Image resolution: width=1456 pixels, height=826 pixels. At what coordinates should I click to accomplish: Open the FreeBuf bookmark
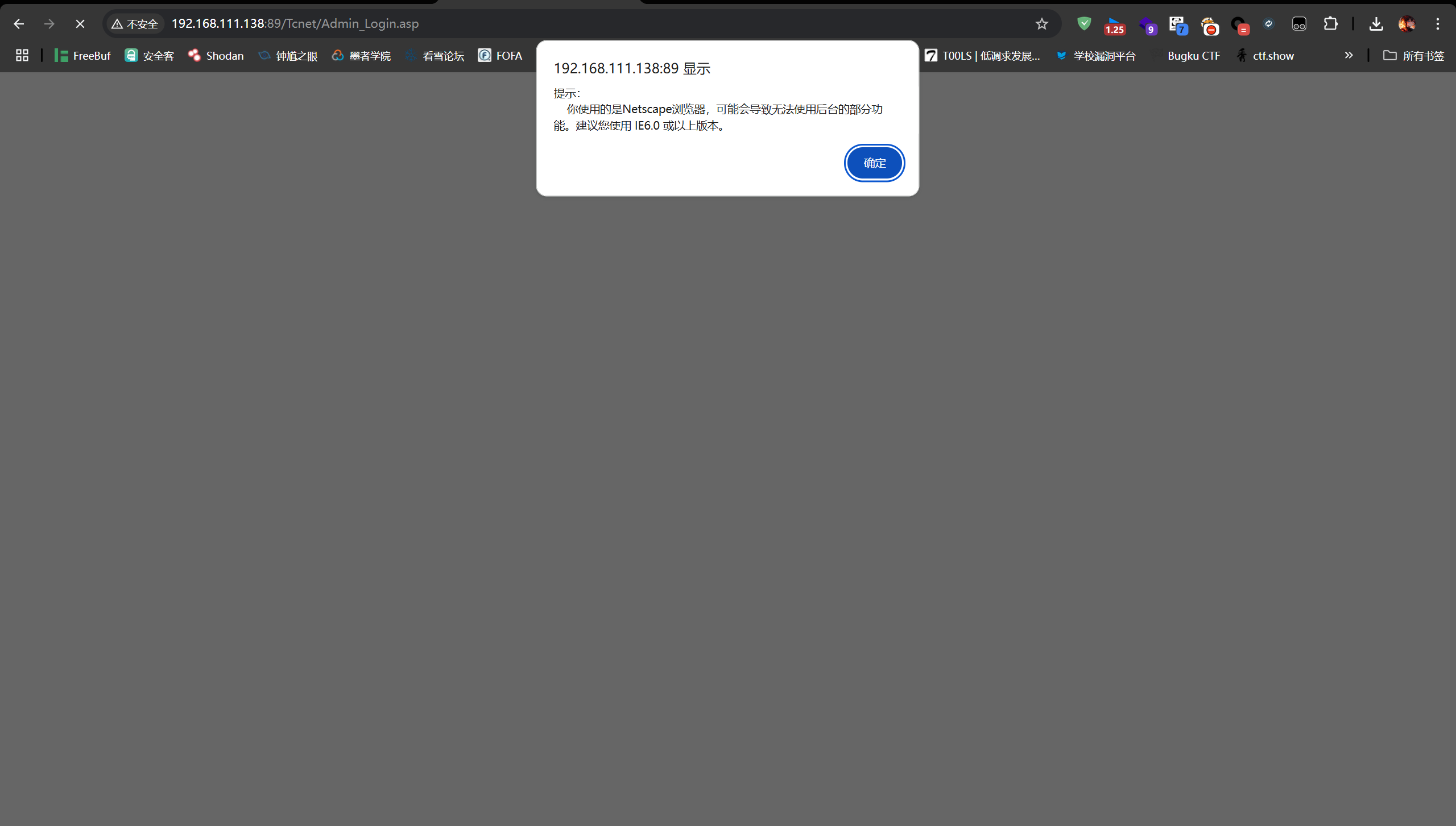[82, 56]
